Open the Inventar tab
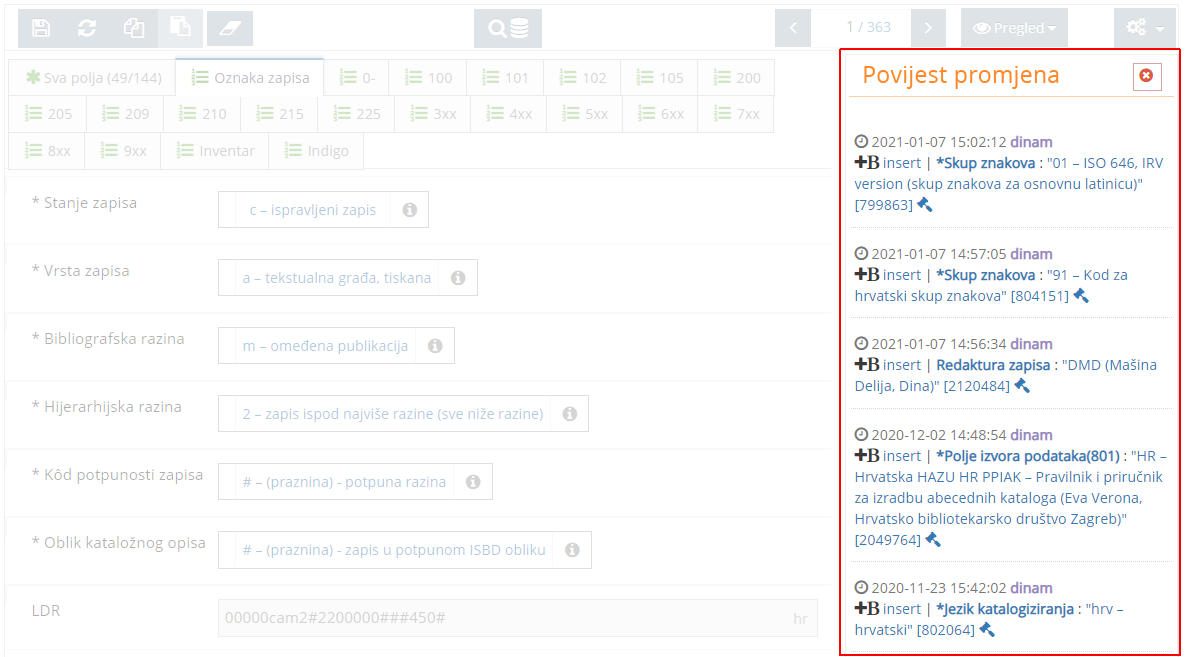Image resolution: width=1185 pixels, height=657 pixels. point(213,150)
